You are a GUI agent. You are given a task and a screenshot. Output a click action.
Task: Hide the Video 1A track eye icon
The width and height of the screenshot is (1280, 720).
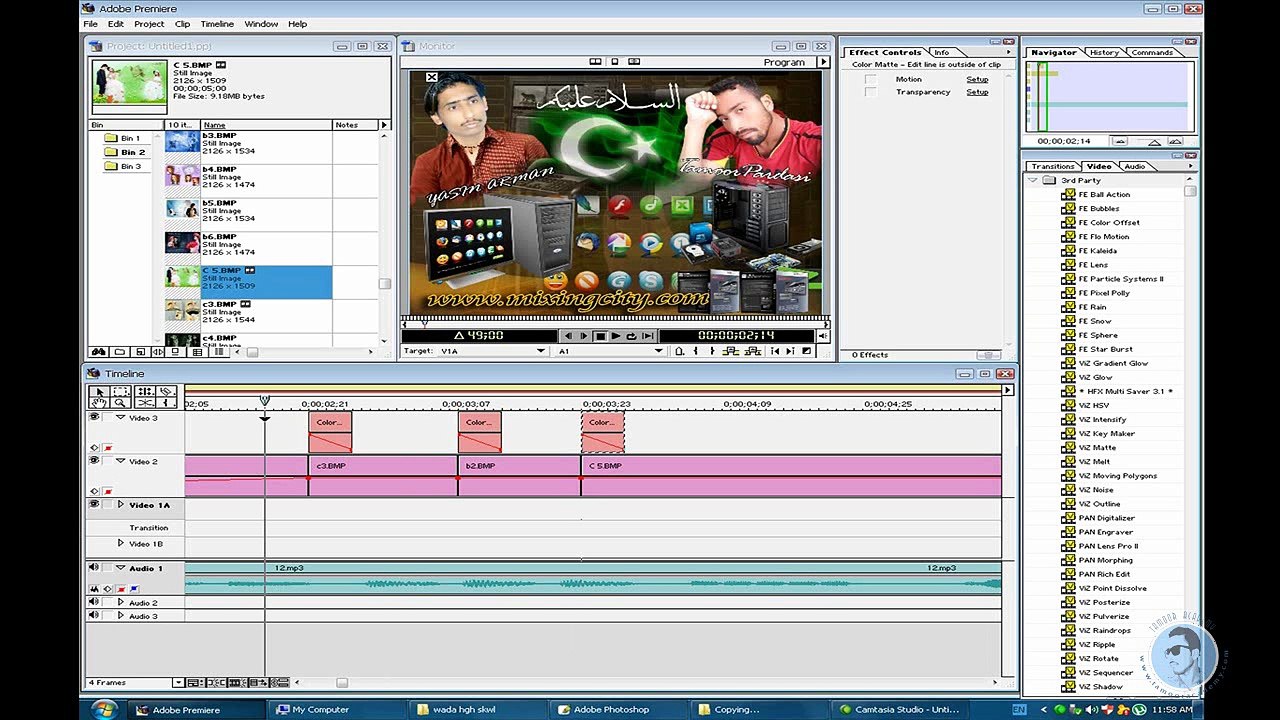point(94,505)
